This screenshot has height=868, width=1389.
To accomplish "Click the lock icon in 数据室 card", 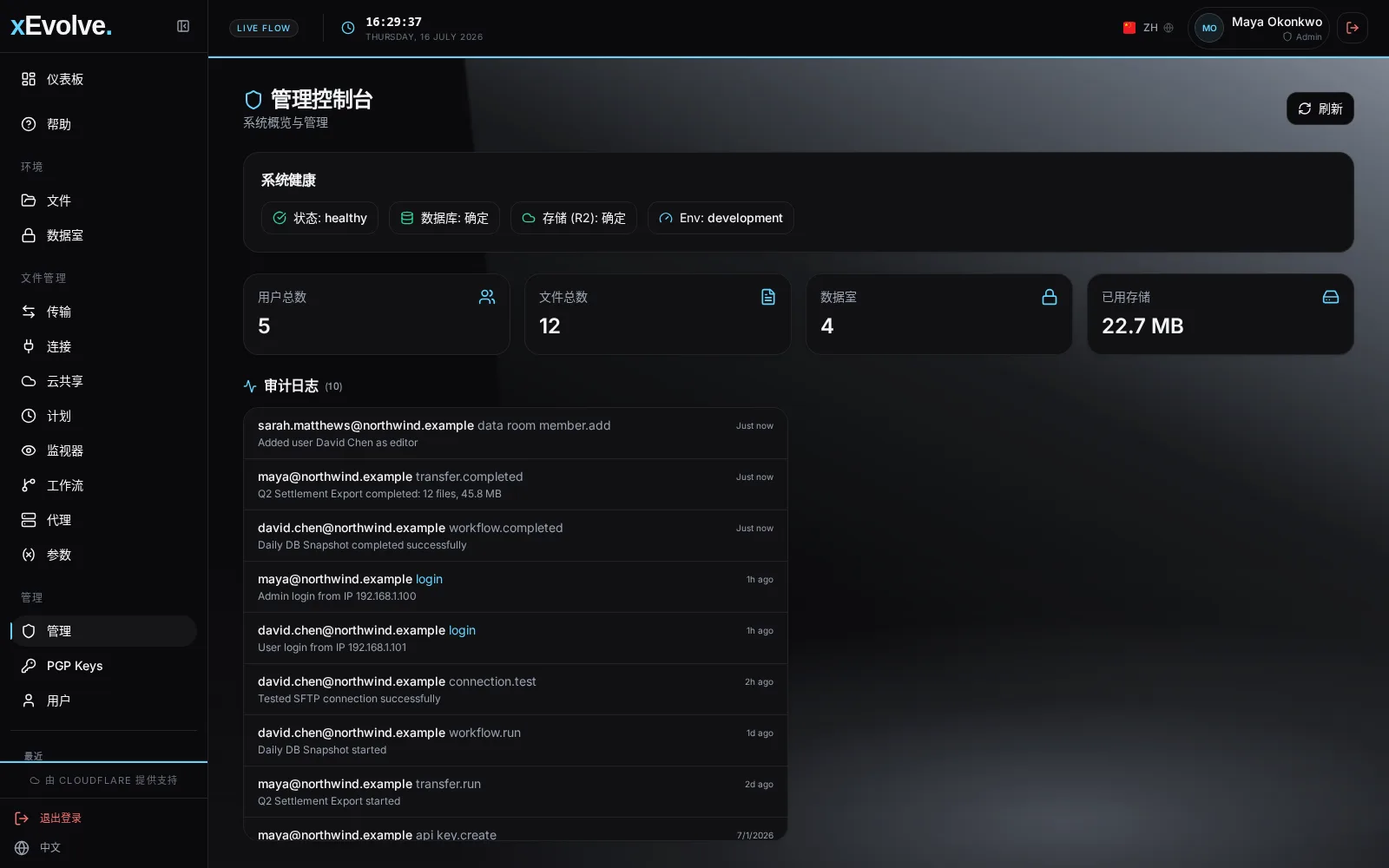I will pyautogui.click(x=1050, y=297).
